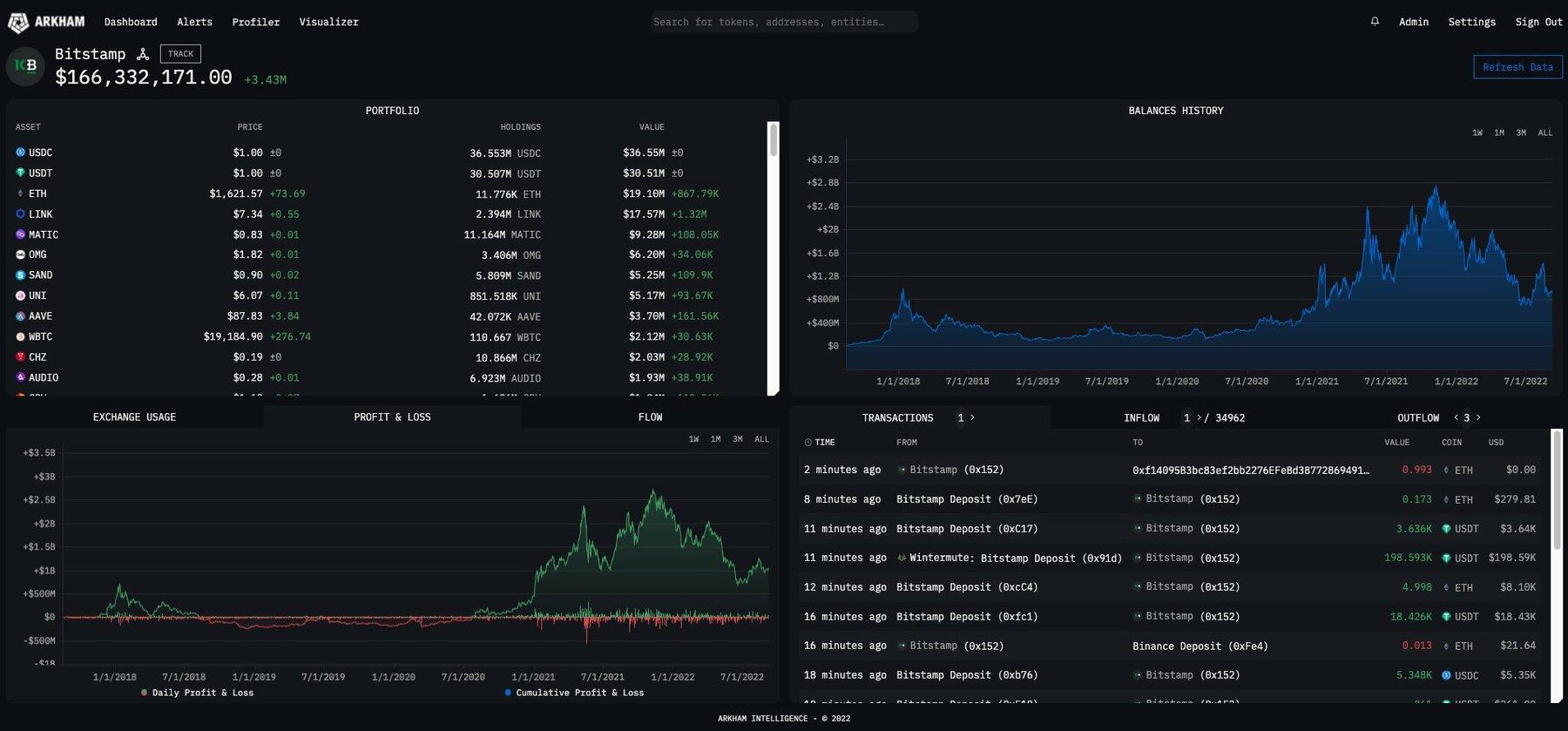1568x731 pixels.
Task: Advance Inflow page with right chevron
Action: coord(1199,417)
